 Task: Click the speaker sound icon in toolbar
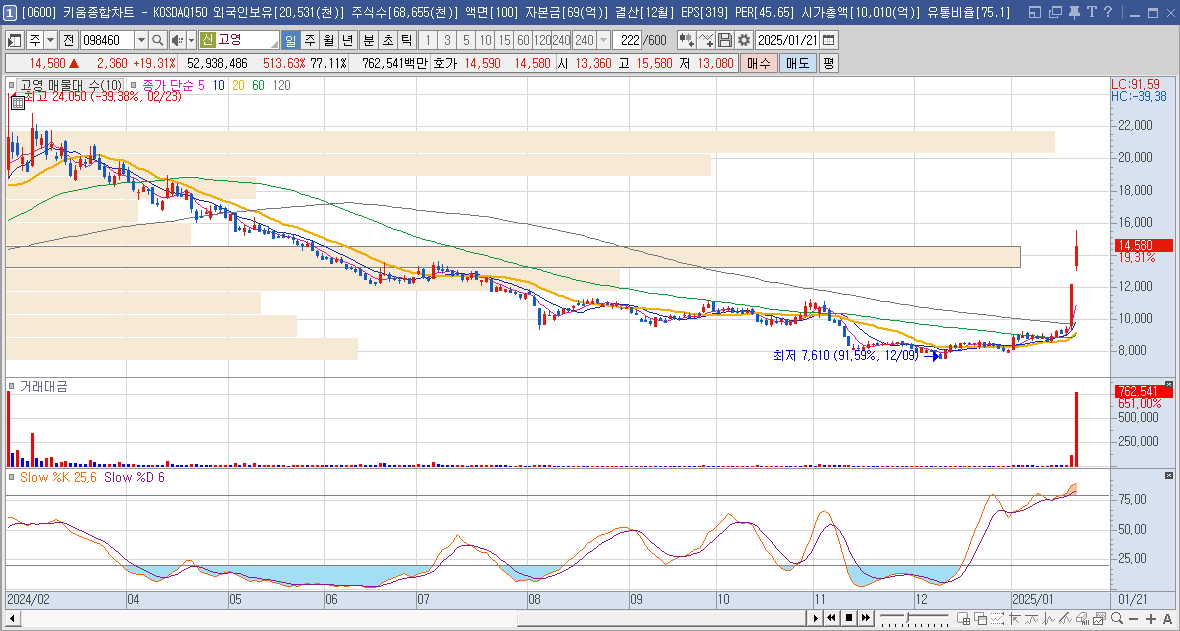(177, 40)
